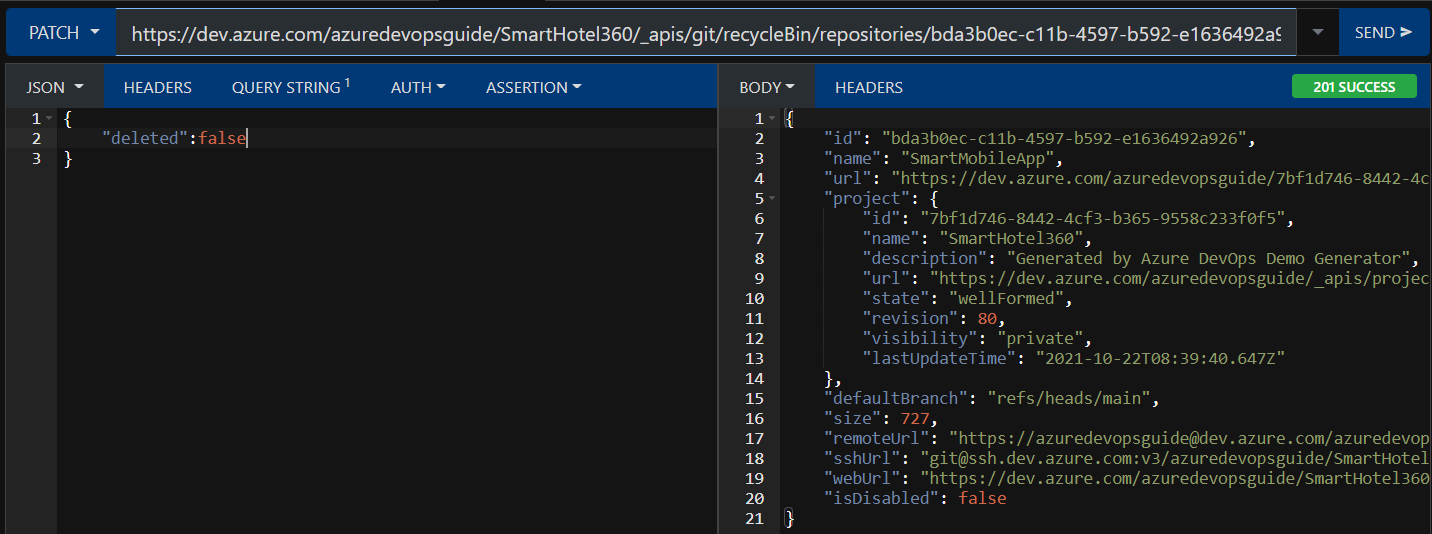1432x534 pixels.
Task: Collapse the response root object at line 1
Action: [x=771, y=119]
